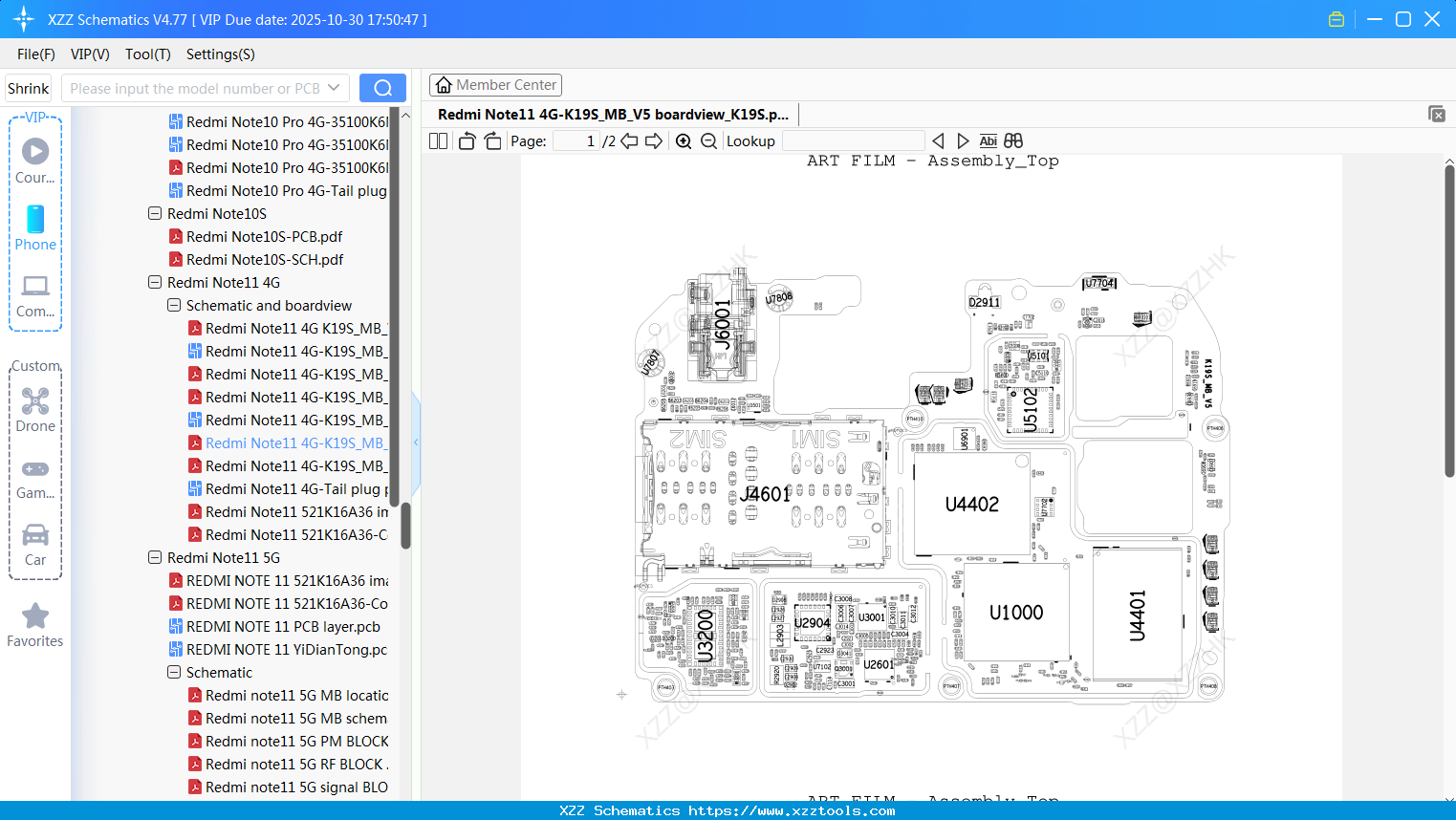The height and width of the screenshot is (820, 1456).
Task: Zoom in on the boardview page
Action: [x=684, y=140]
